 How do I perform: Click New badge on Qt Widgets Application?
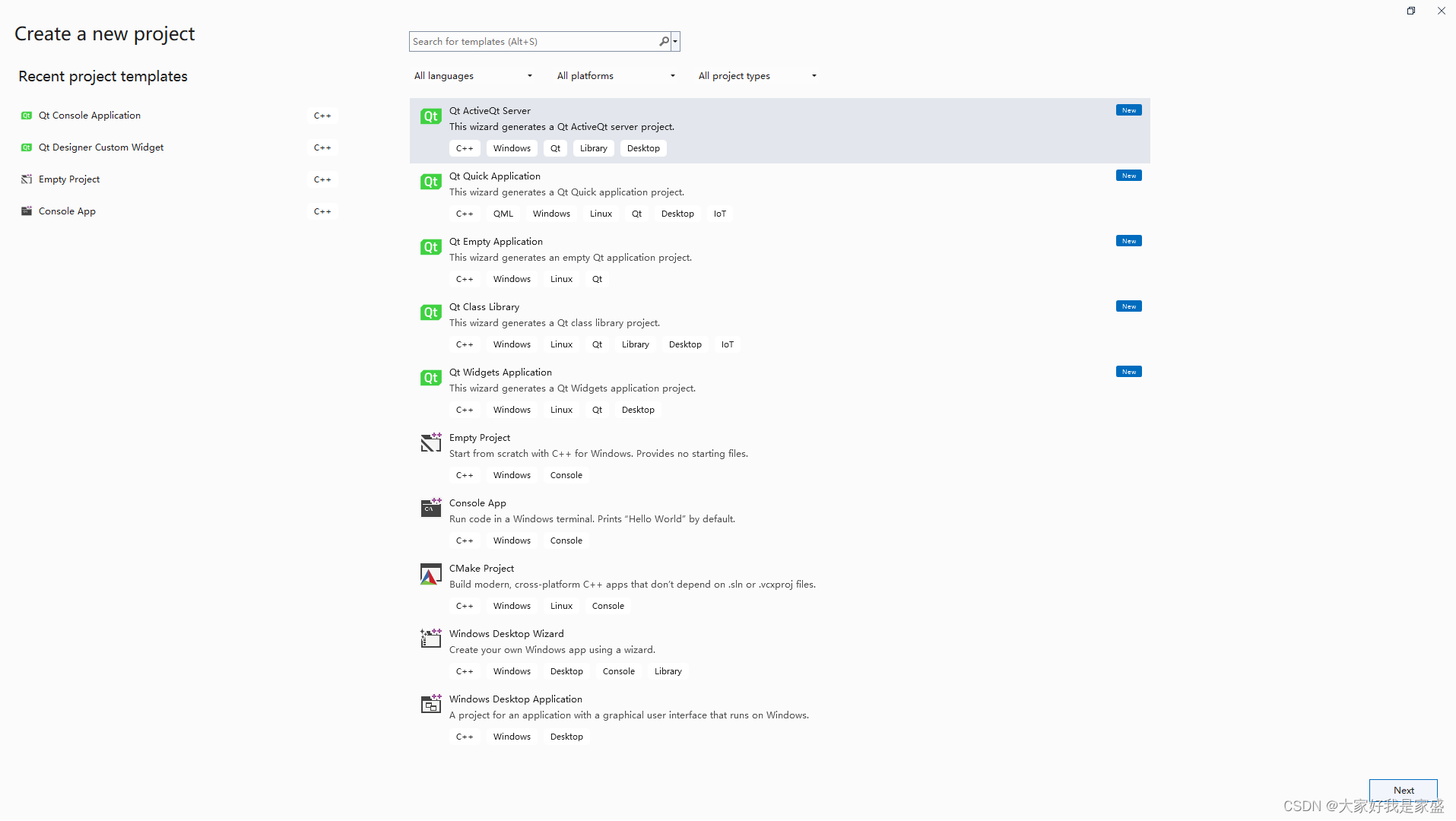(1128, 372)
